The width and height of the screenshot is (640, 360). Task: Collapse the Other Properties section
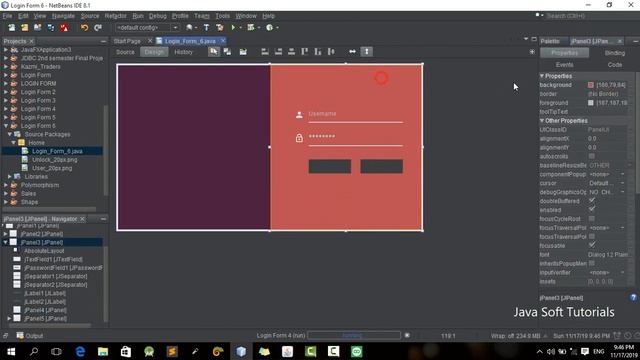542,120
